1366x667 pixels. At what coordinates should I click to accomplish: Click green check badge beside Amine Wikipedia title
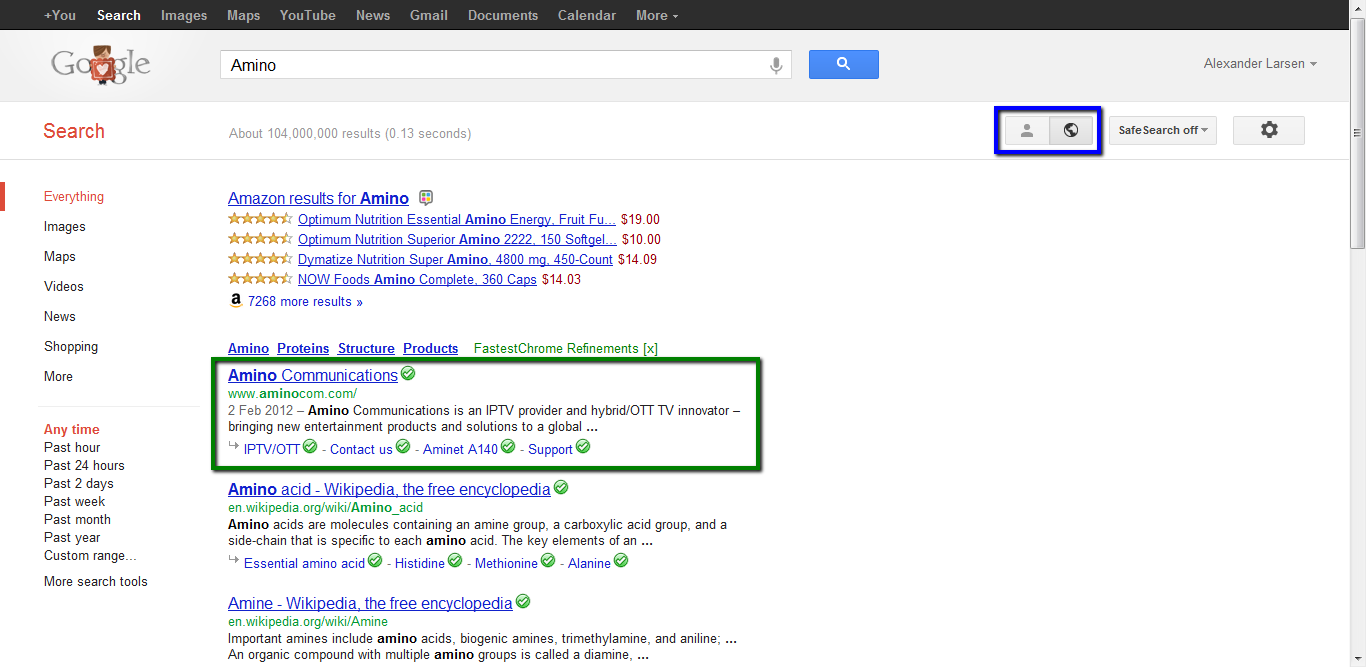[x=523, y=602]
